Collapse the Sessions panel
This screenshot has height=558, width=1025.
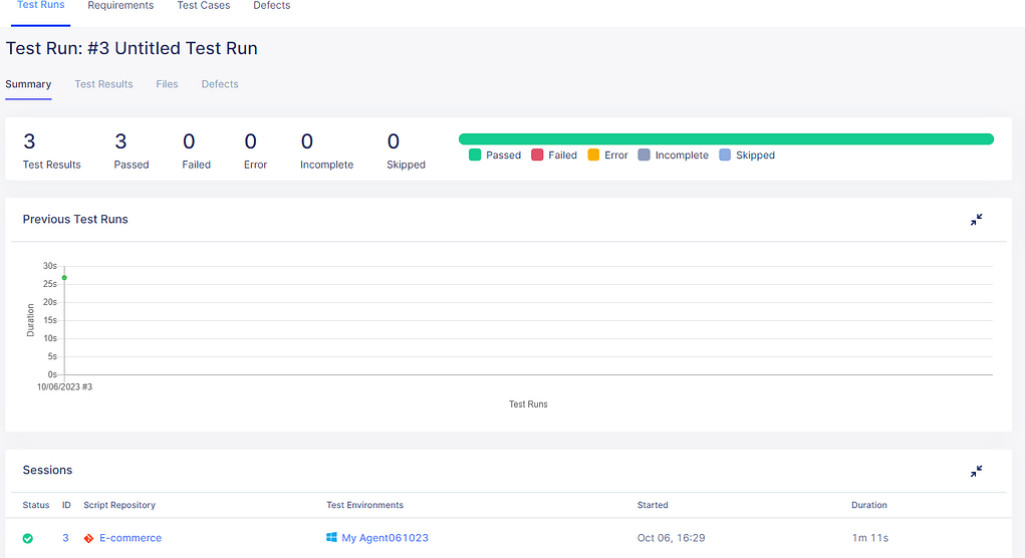click(x=976, y=472)
